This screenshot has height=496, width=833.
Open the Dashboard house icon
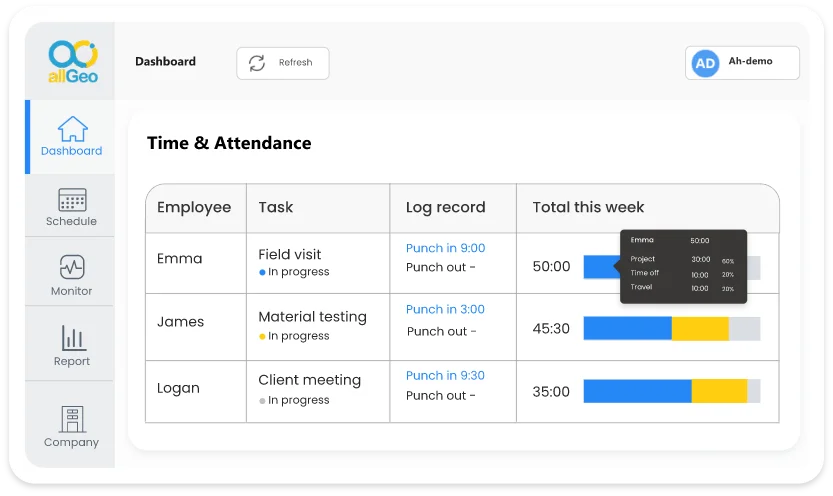(72, 129)
